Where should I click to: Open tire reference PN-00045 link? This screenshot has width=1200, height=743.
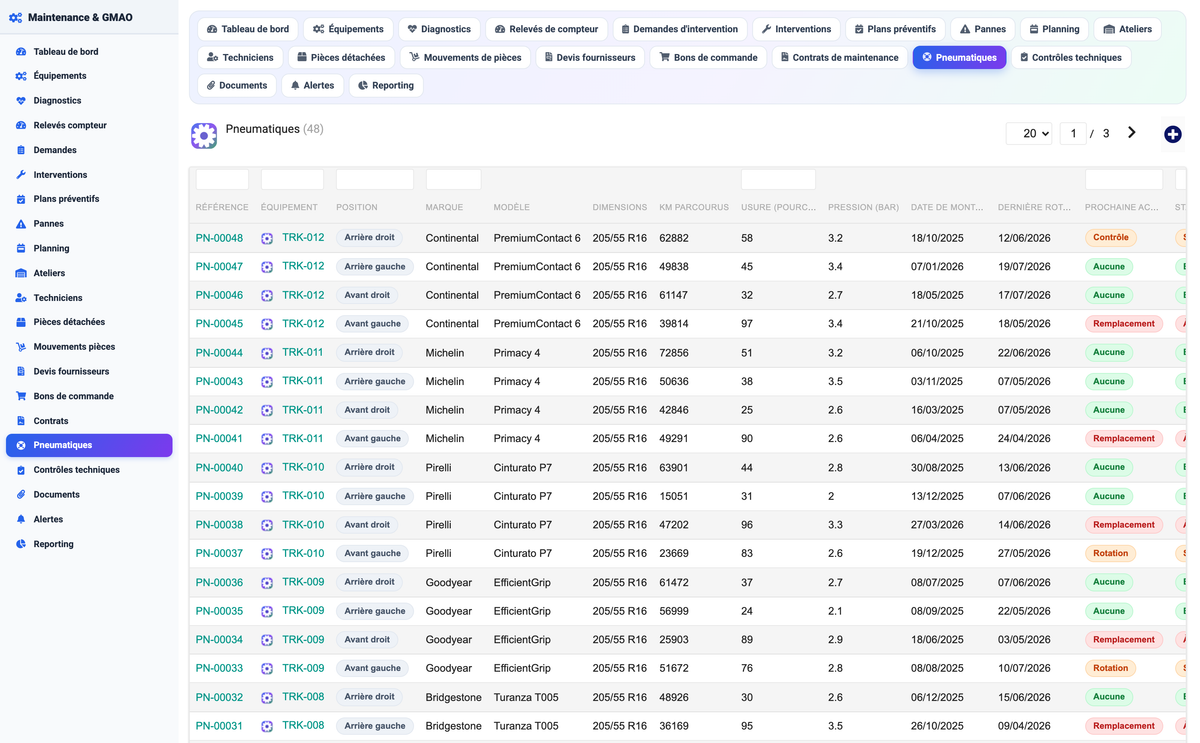click(219, 324)
